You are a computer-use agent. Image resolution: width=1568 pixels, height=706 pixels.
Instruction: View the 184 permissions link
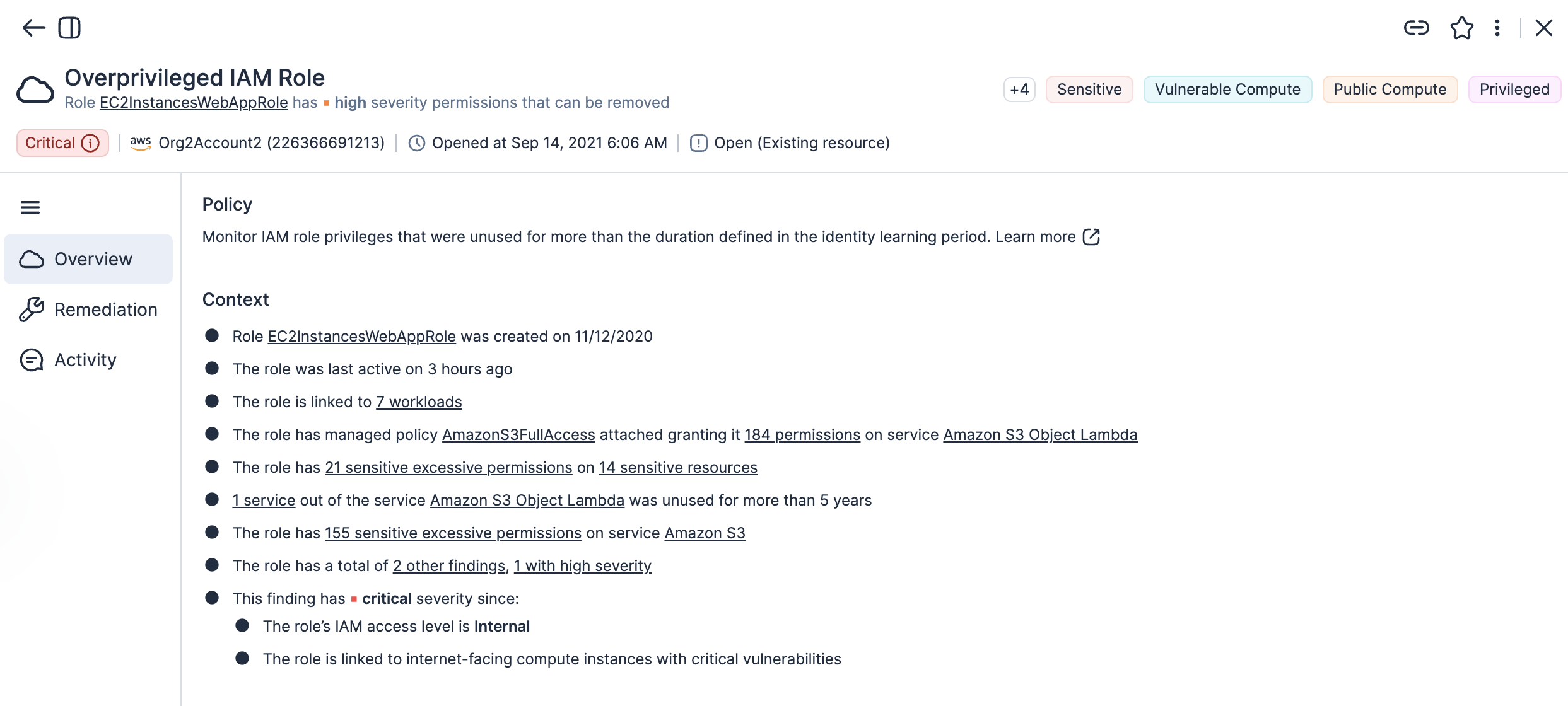click(x=802, y=435)
